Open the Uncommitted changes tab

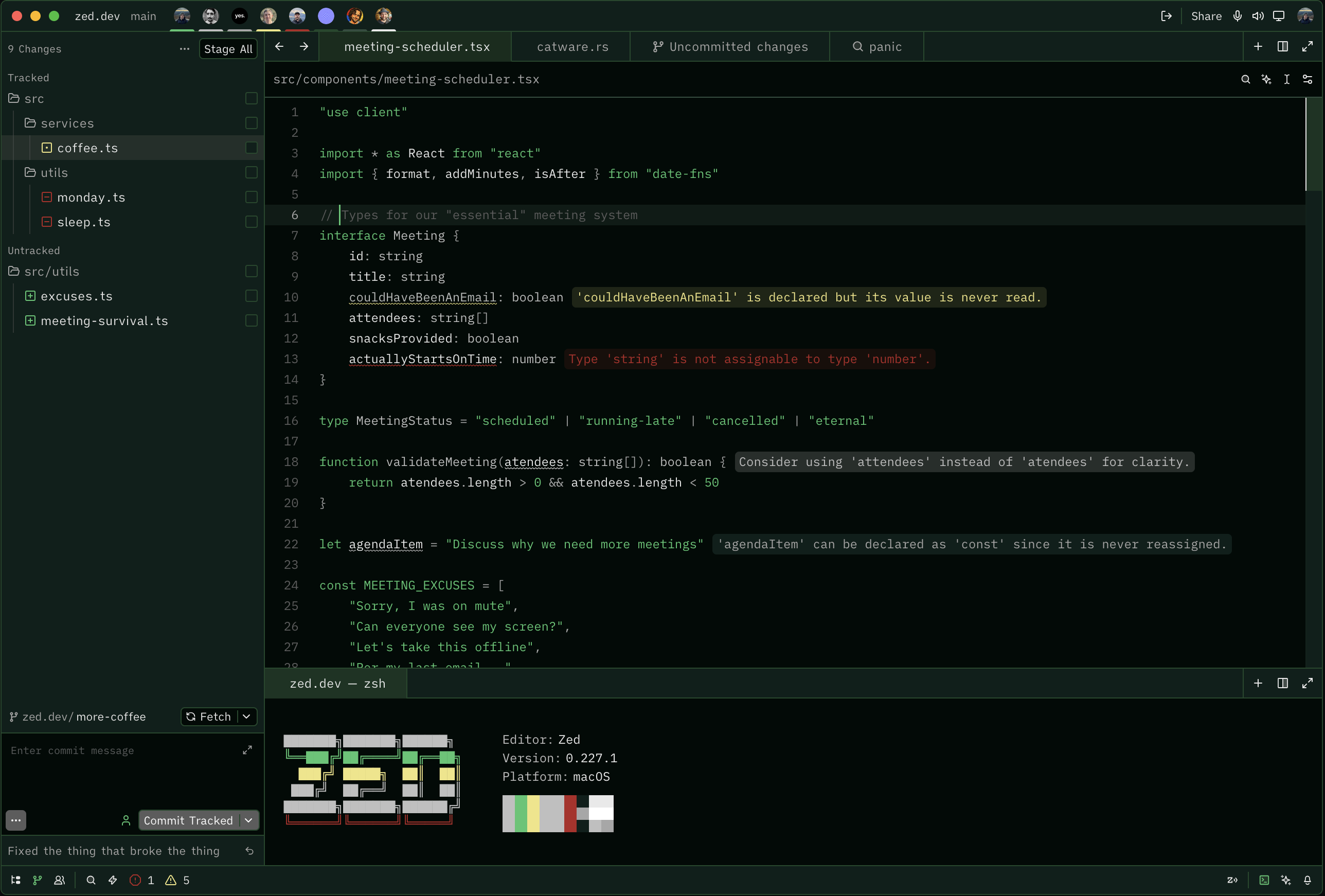coord(730,47)
